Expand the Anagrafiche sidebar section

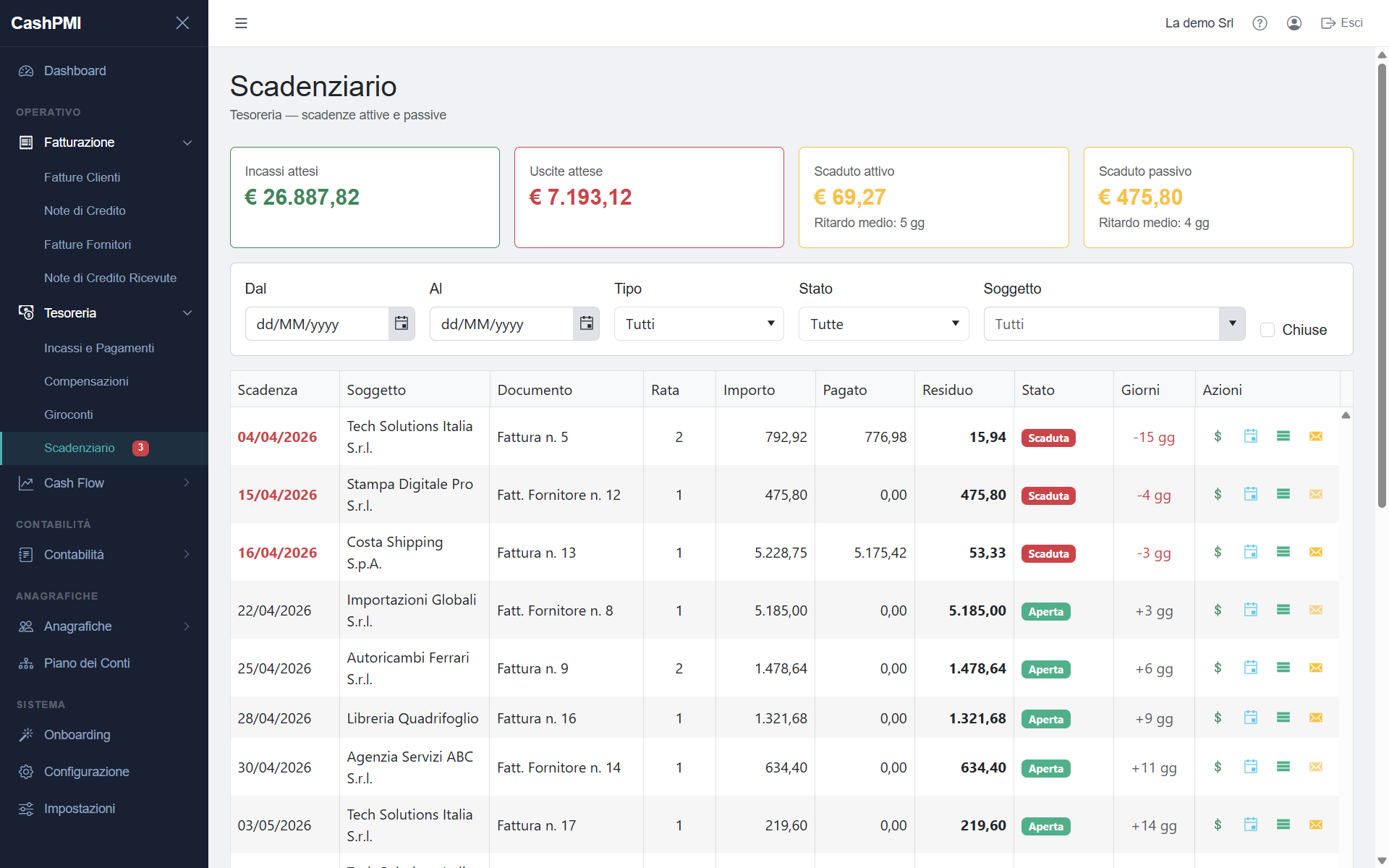click(x=104, y=626)
